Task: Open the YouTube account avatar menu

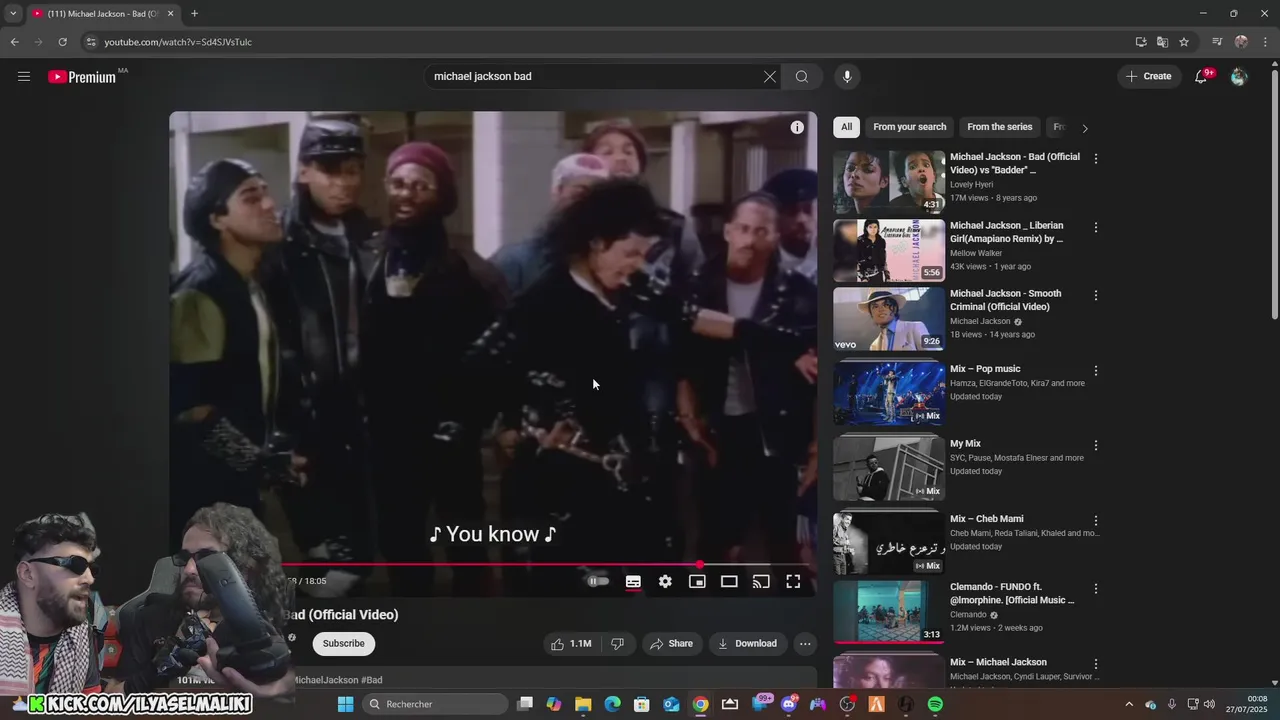Action: (x=1239, y=76)
